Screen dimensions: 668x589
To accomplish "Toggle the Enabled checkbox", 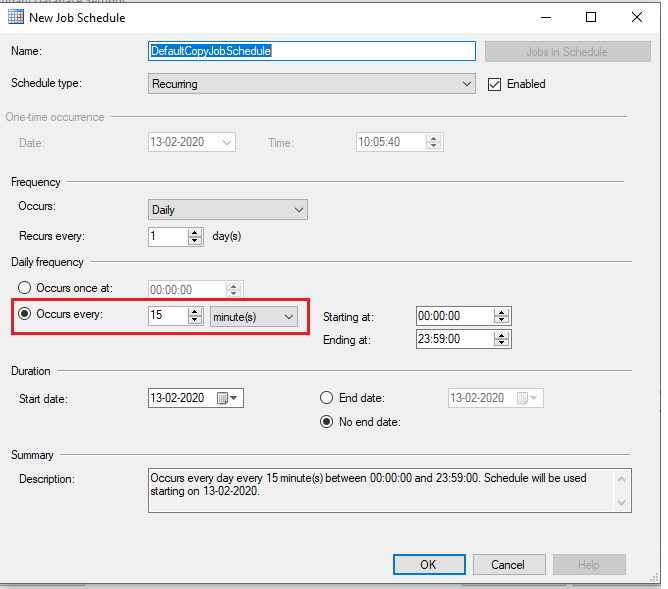I will (494, 84).
